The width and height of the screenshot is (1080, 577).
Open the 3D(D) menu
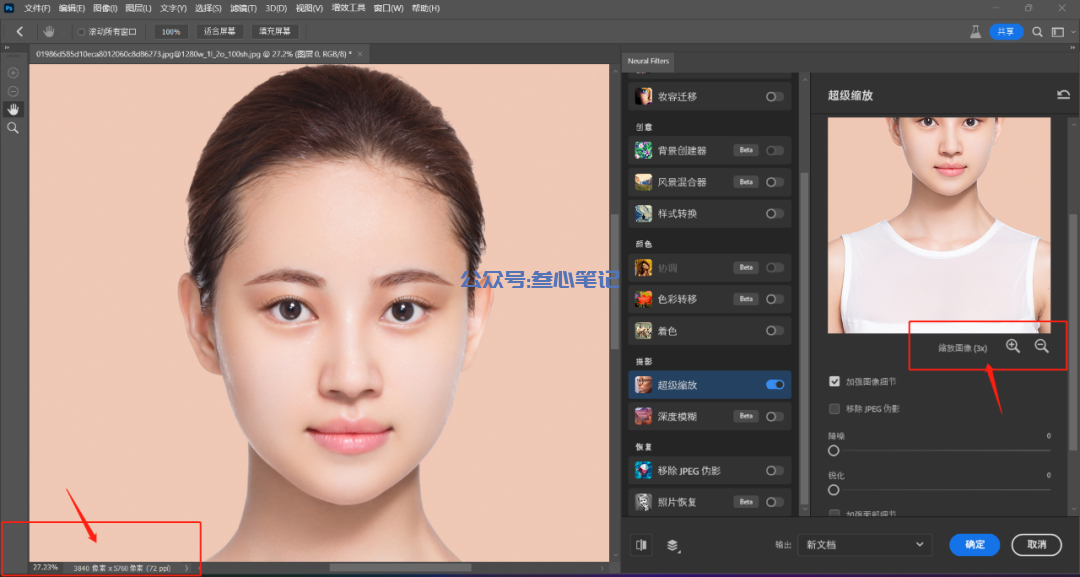276,8
